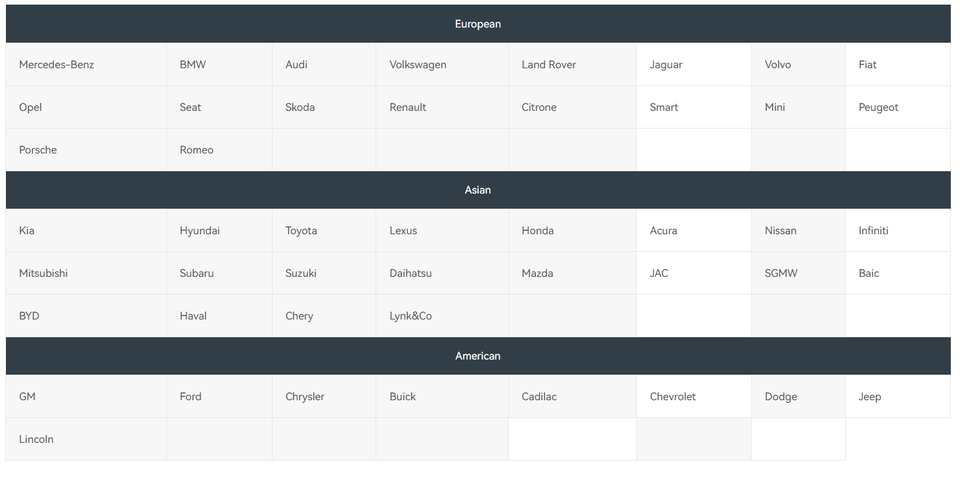Pick the Infiniti brand

click(873, 231)
